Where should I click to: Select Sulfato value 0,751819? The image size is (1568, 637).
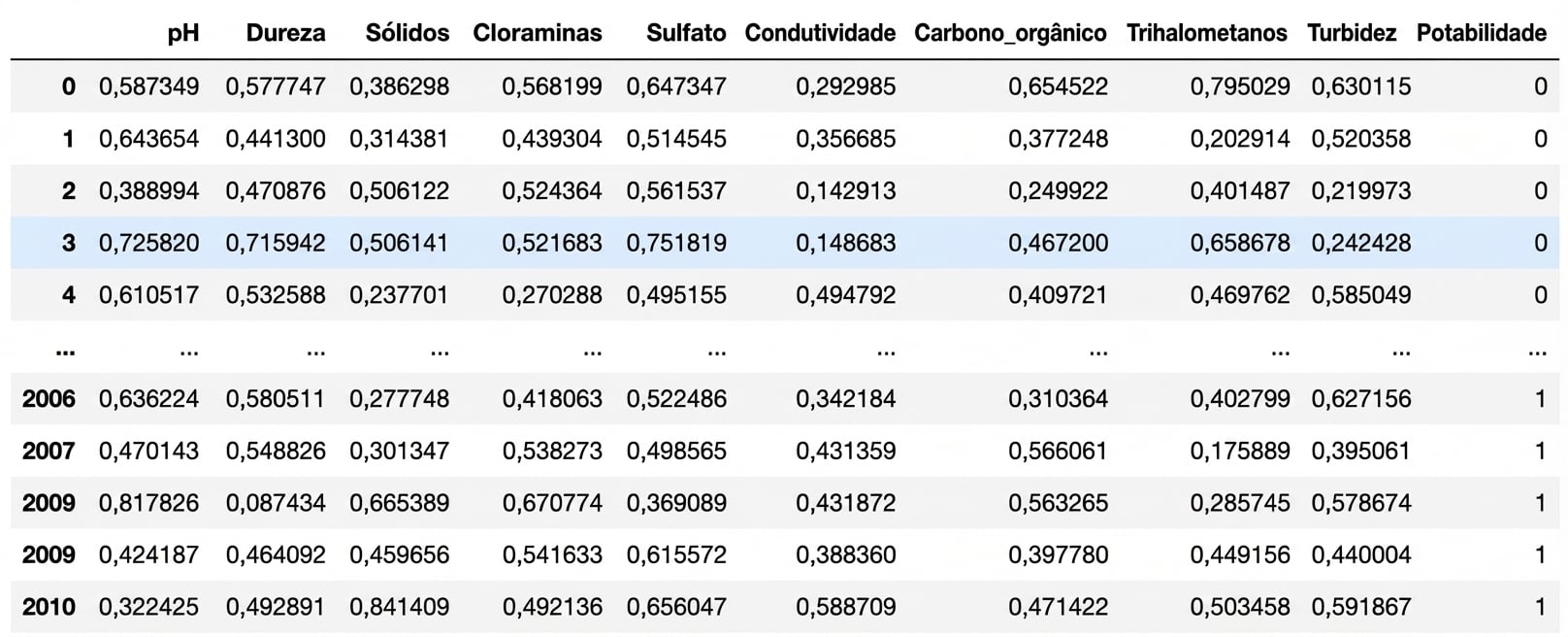676,243
